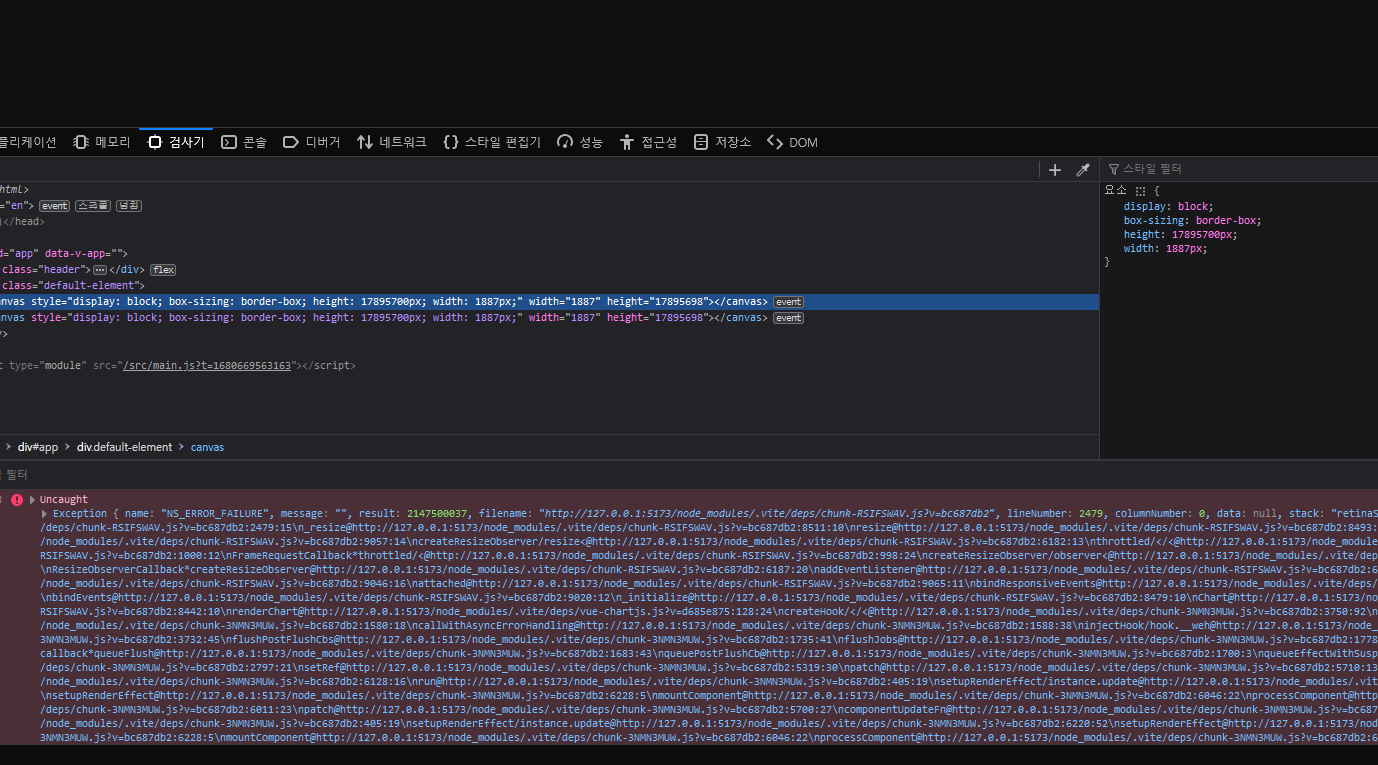Click the curly braces icon on 스타일 편집기 tab
1378x765 pixels.
point(451,142)
